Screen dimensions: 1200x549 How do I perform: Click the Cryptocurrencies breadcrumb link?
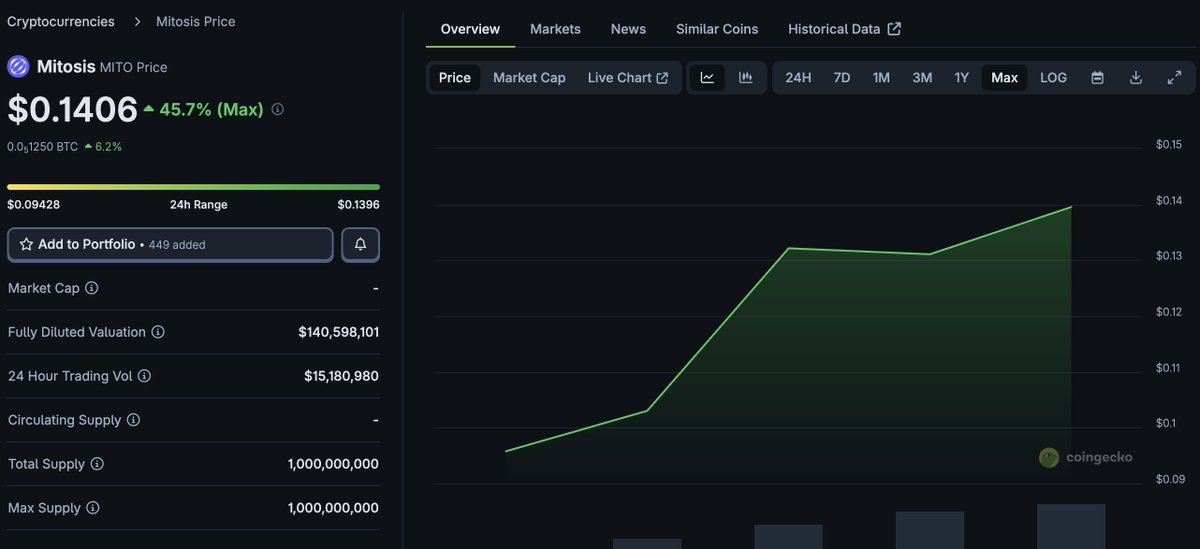coord(60,21)
